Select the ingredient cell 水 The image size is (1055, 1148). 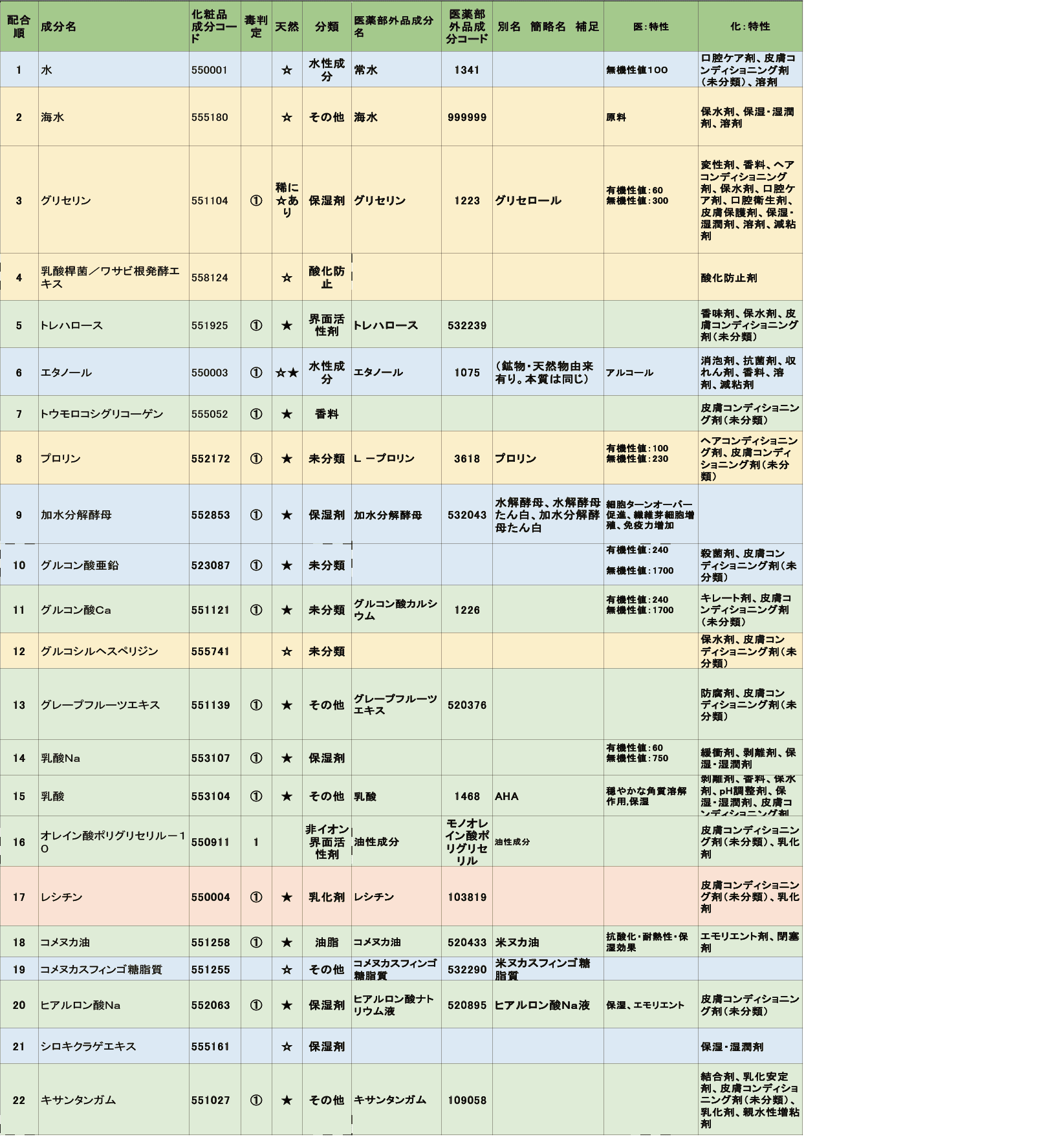(114, 70)
